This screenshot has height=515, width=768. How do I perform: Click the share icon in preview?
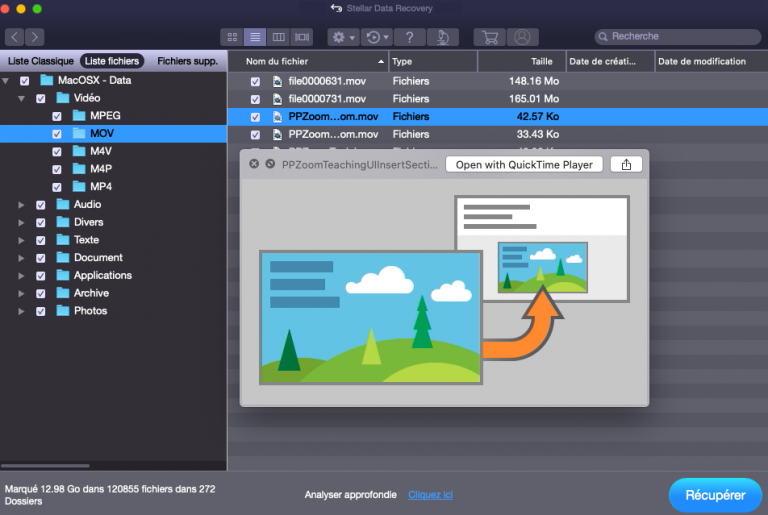626,164
